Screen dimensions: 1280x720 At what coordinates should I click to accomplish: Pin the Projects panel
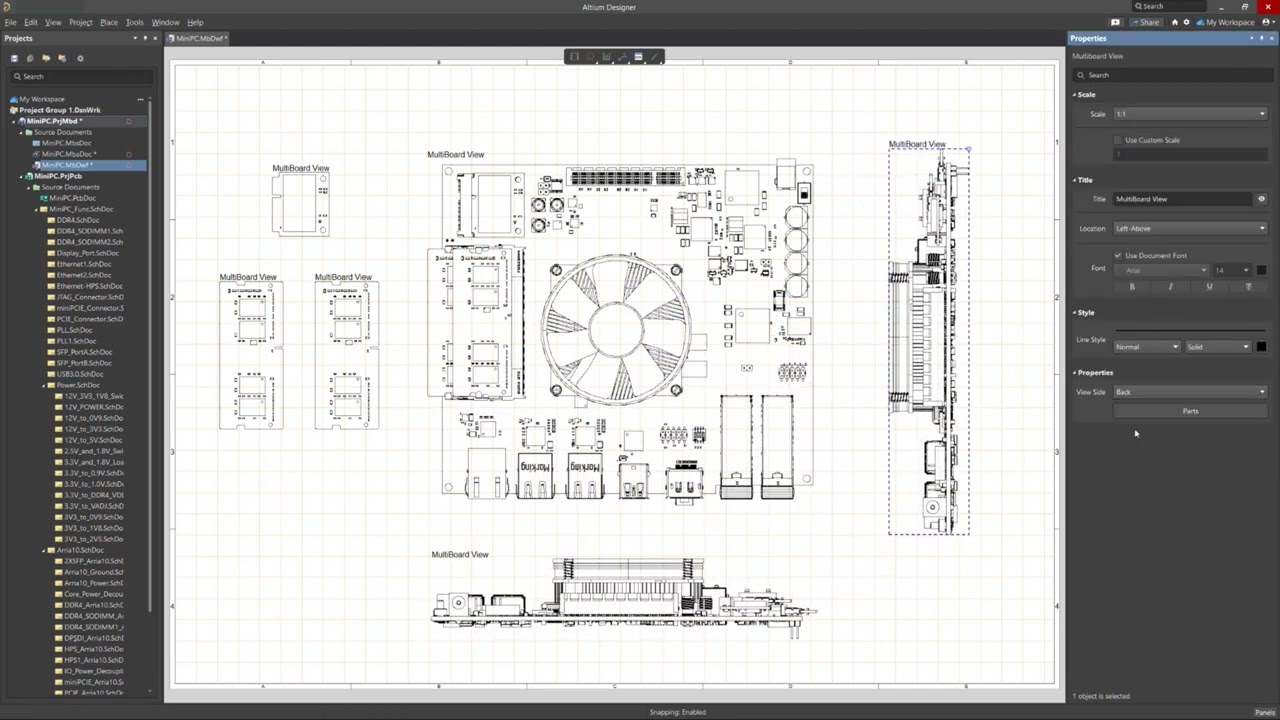point(145,38)
